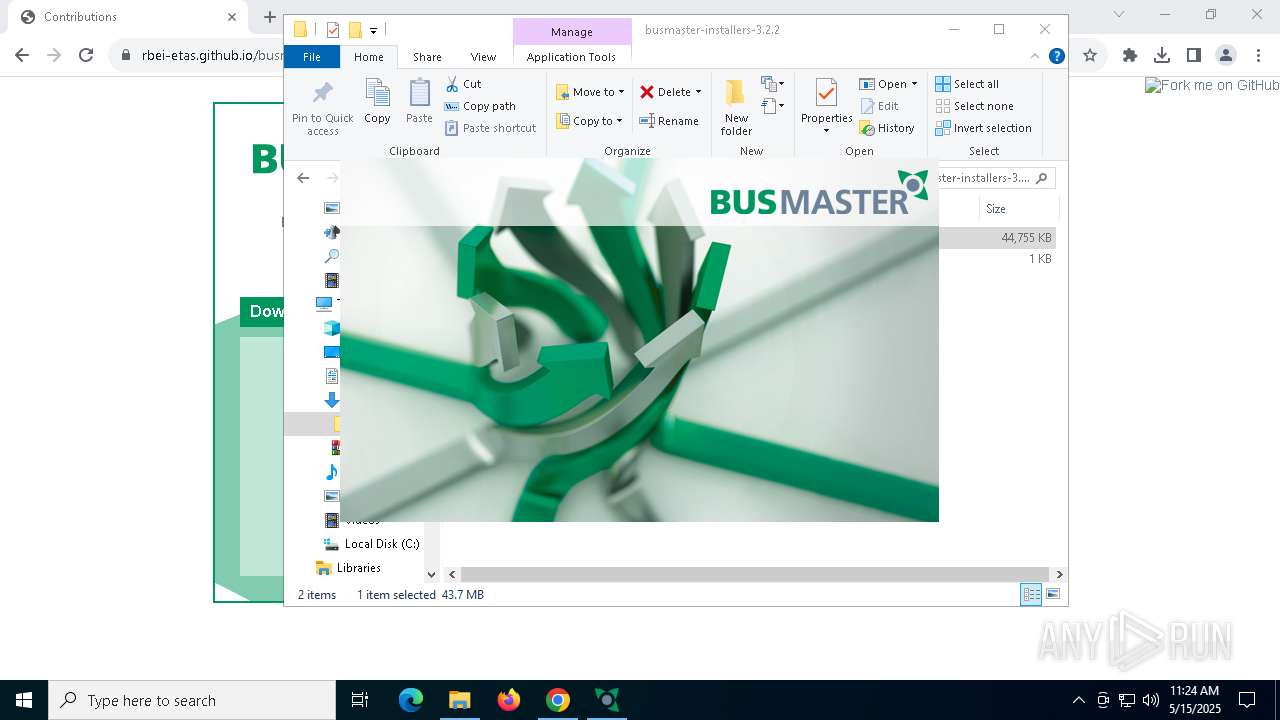This screenshot has width=1280, height=720.
Task: Switch to the Home ribbon tab
Action: [x=368, y=57]
